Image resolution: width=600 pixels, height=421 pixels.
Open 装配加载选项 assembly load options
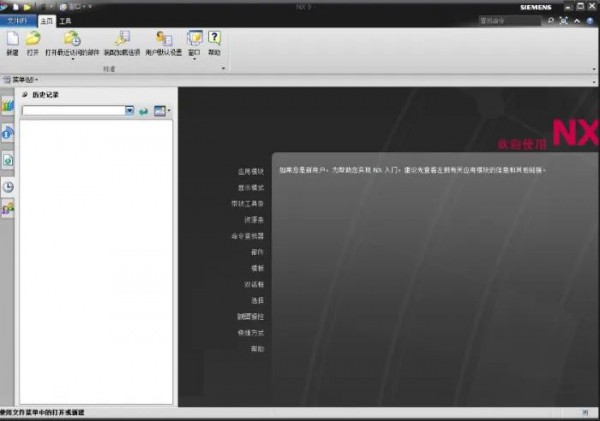[122, 38]
